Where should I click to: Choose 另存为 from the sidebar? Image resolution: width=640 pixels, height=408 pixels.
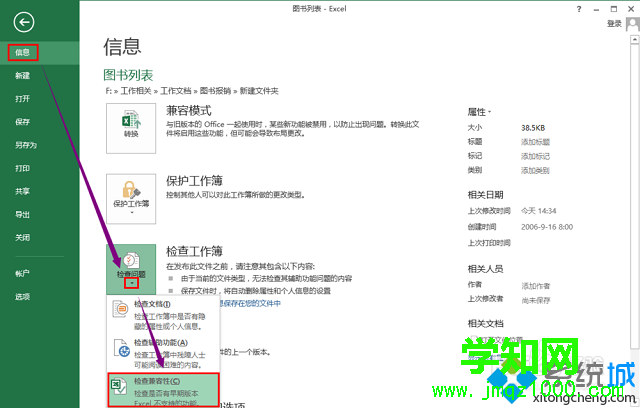[26, 145]
